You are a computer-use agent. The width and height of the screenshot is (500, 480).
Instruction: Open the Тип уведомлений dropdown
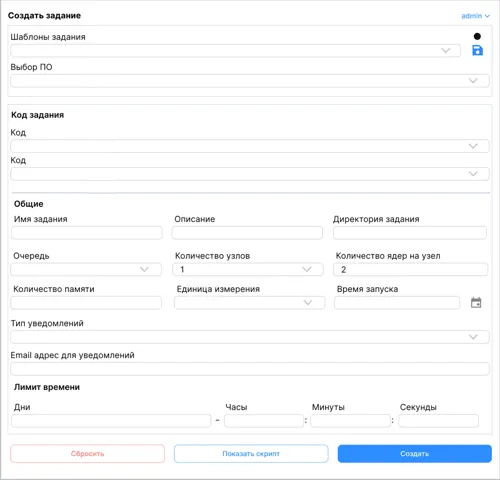pos(250,337)
